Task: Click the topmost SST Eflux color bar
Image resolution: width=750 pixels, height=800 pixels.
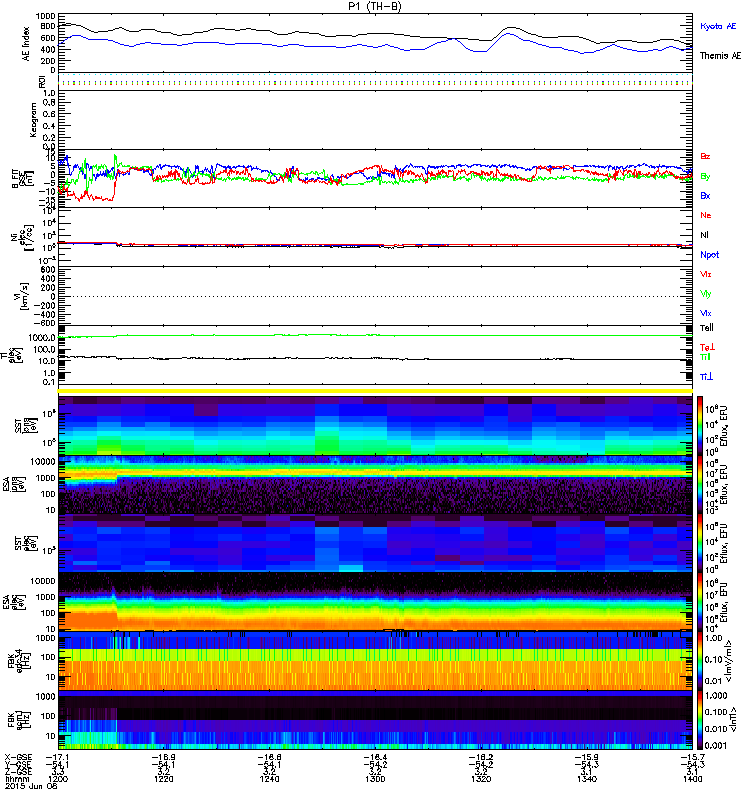Action: coord(699,423)
